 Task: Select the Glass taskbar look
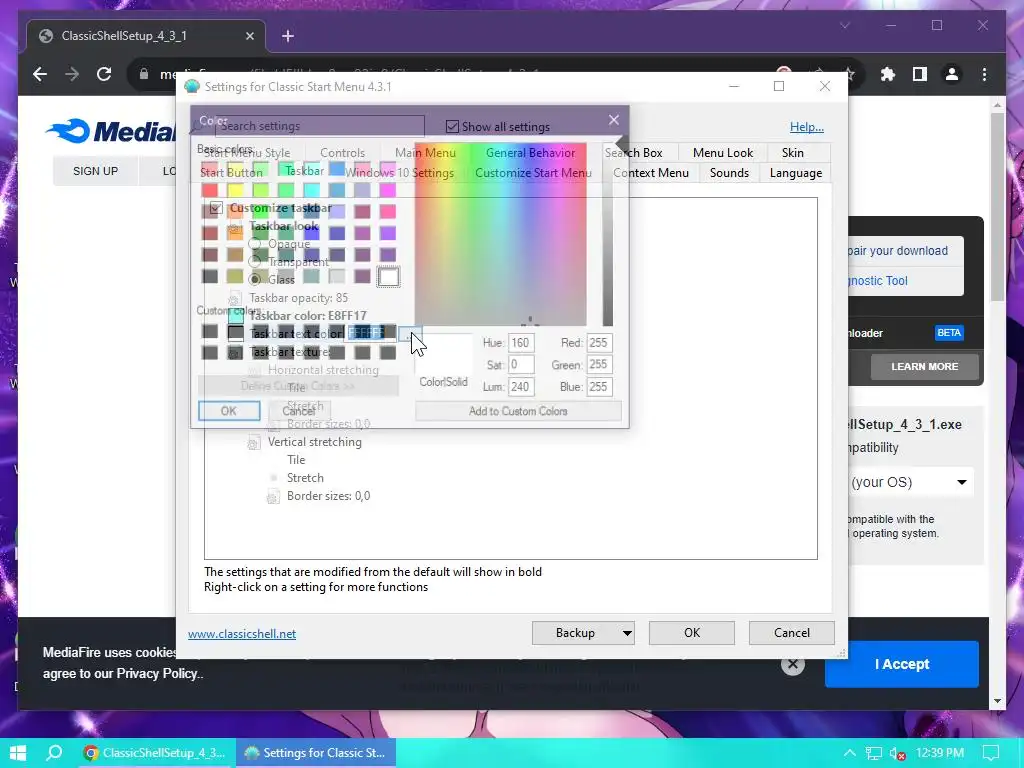tap(255, 280)
